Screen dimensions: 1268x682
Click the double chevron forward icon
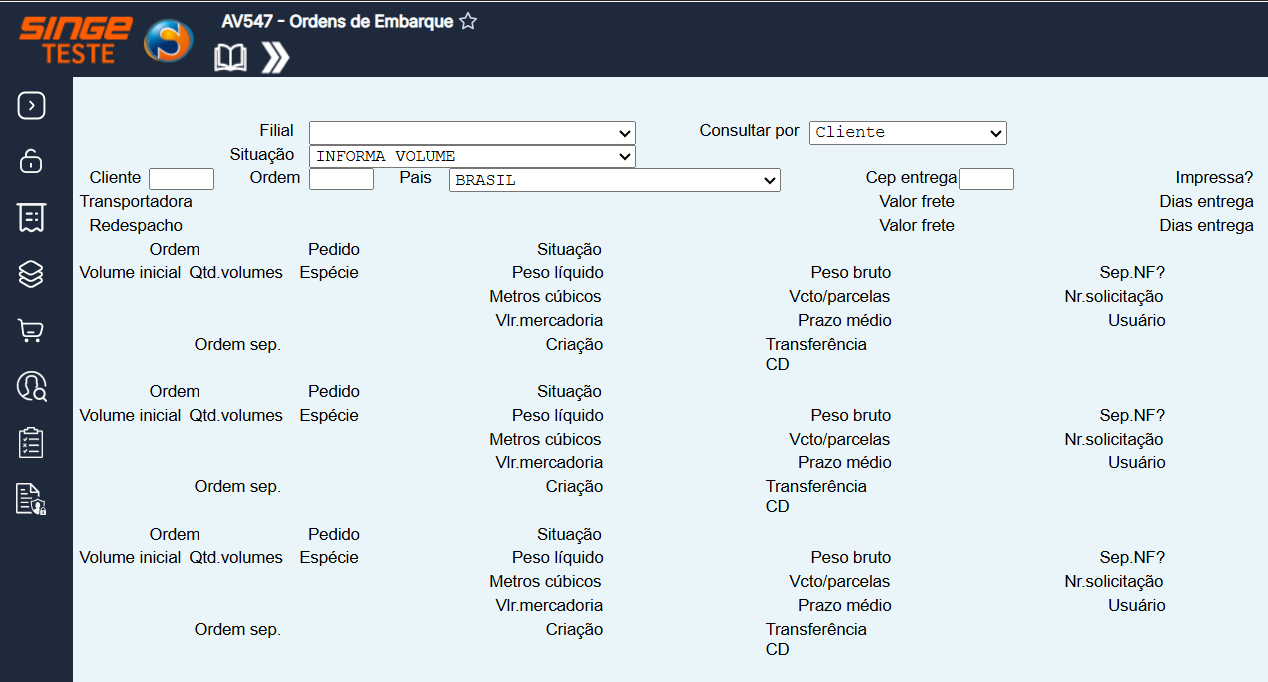pos(275,58)
